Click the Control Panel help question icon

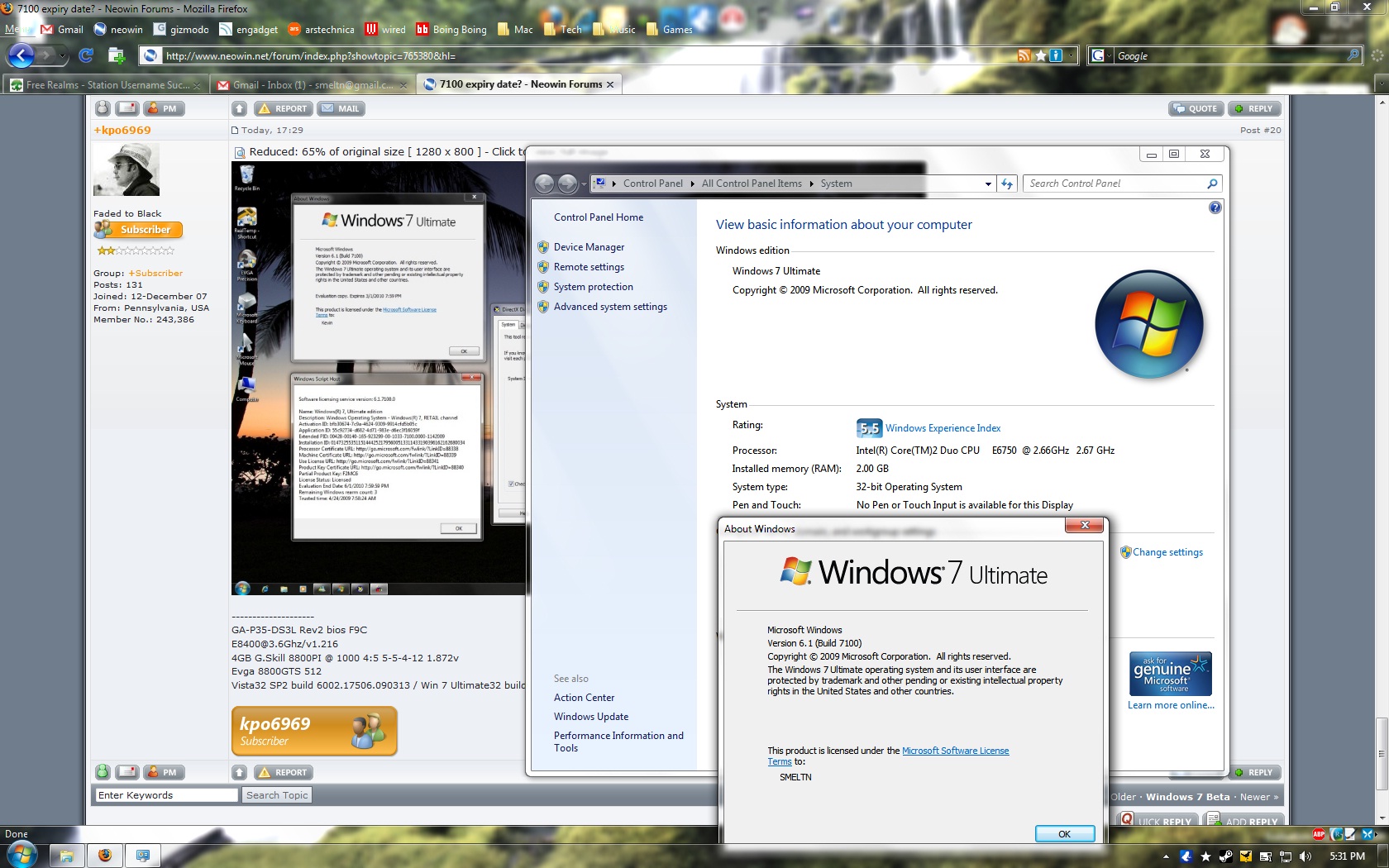(x=1215, y=207)
